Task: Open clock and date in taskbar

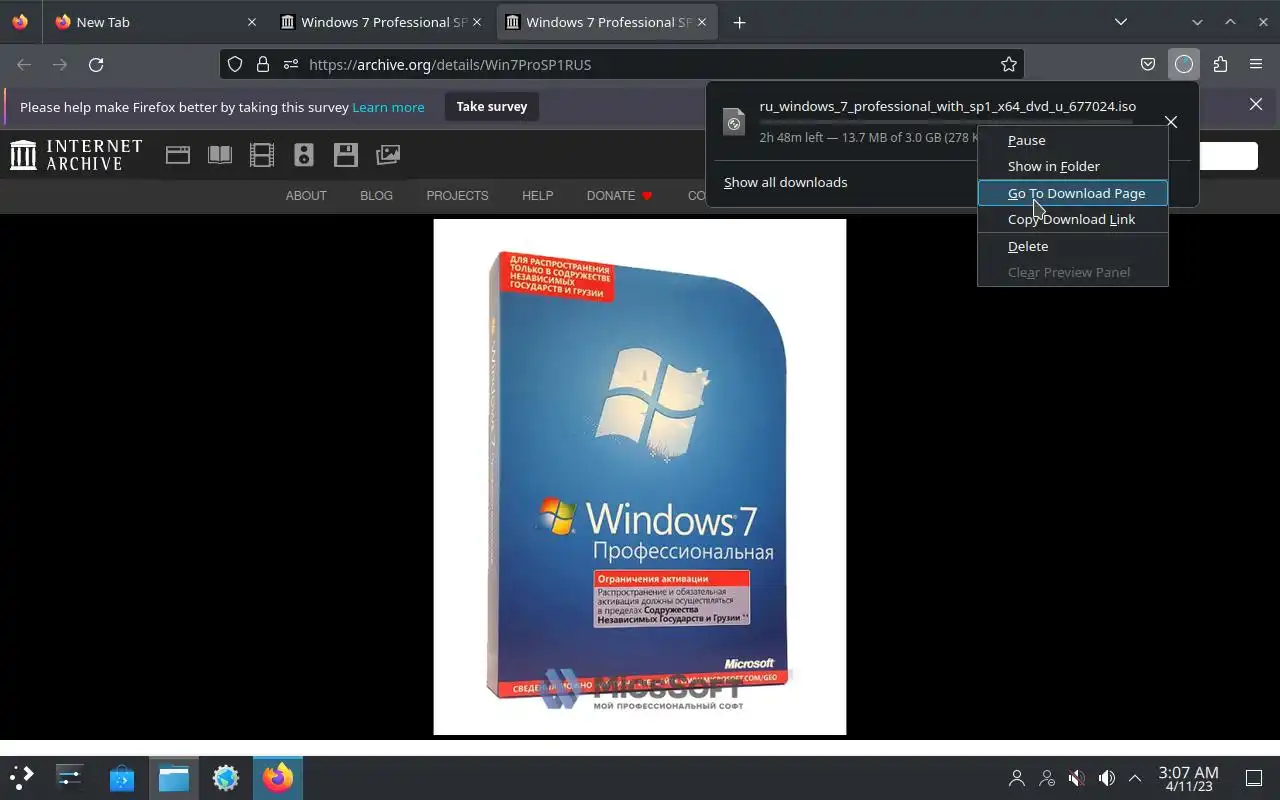Action: point(1188,778)
